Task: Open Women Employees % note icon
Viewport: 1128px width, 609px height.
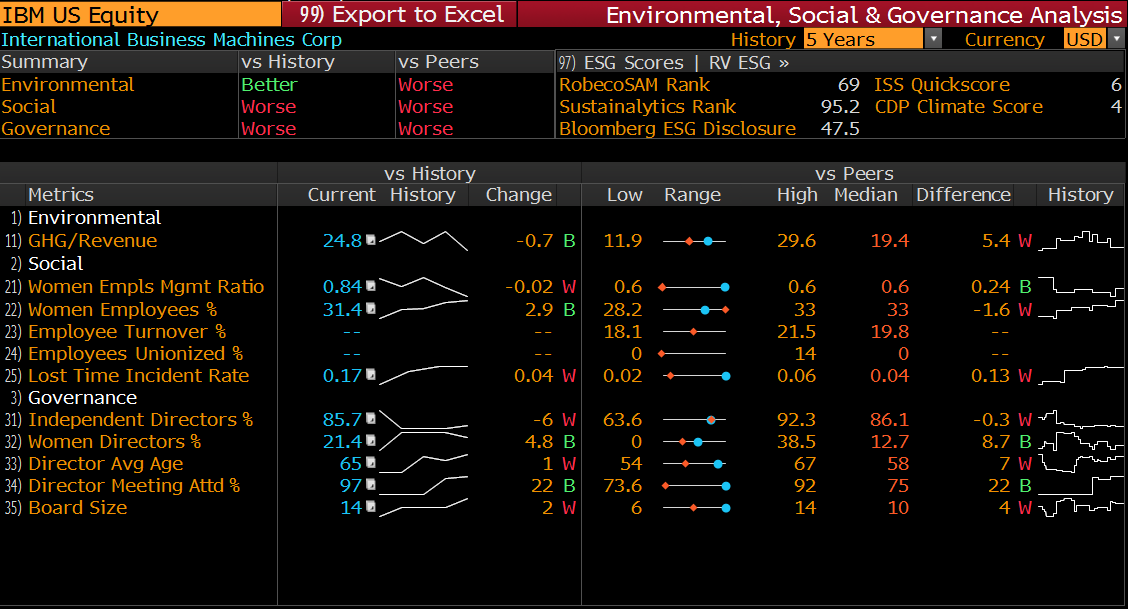Action: point(371,308)
